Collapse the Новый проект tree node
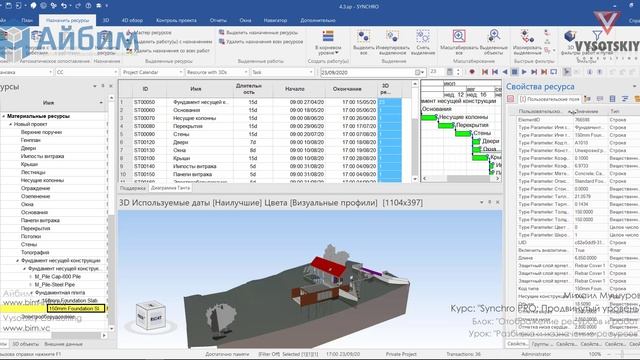The image size is (640, 360). (x=11, y=124)
